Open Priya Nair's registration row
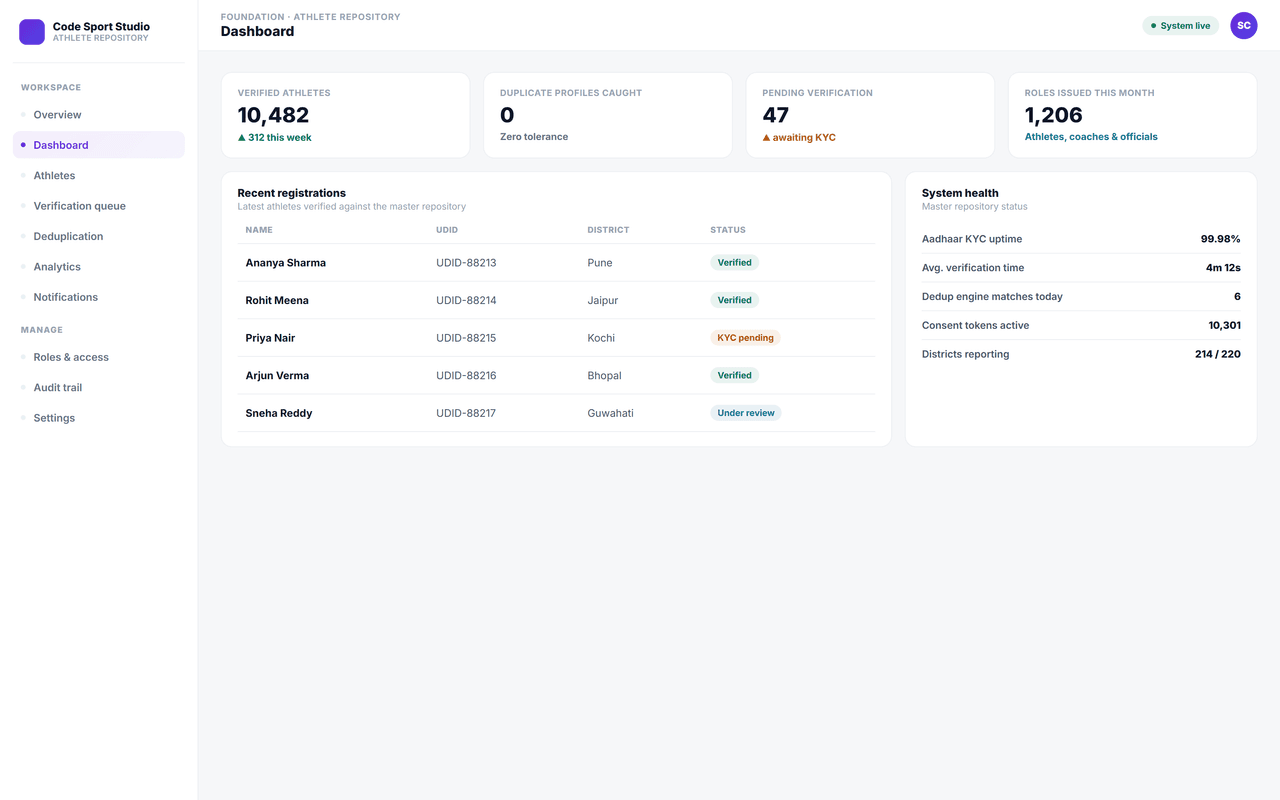 pyautogui.click(x=556, y=338)
